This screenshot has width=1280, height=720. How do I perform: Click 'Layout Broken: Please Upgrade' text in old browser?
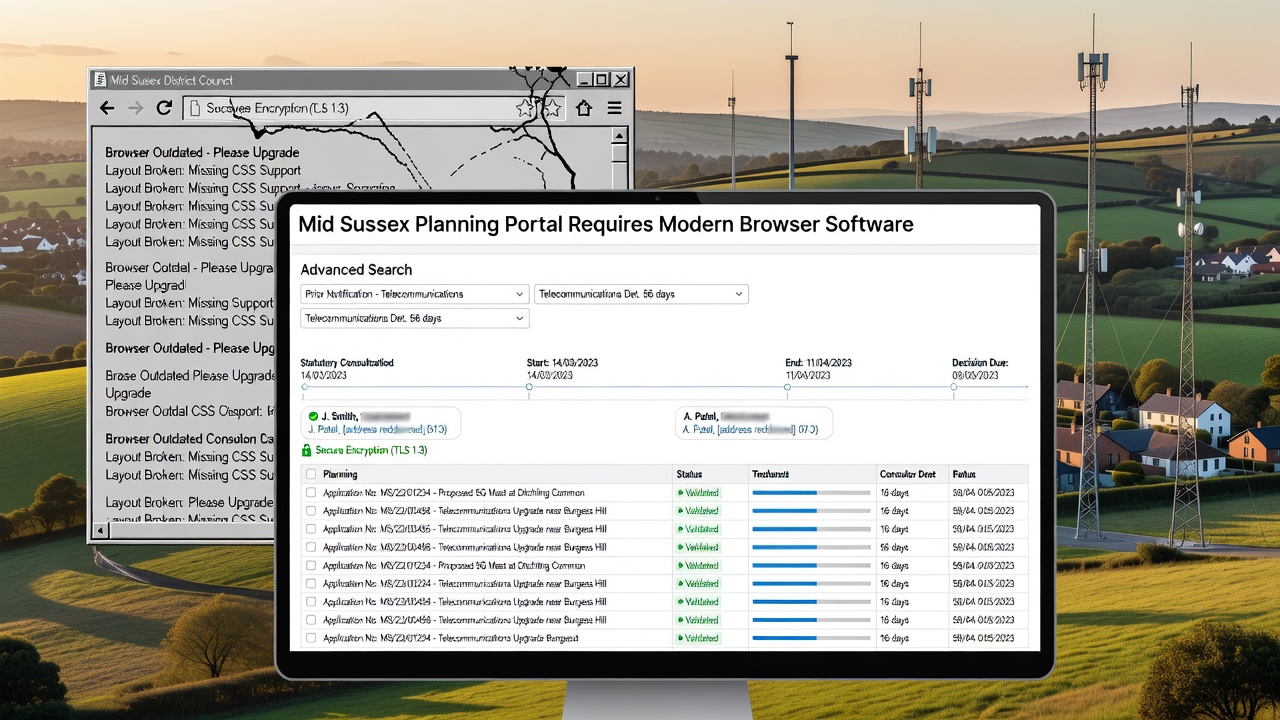point(189,503)
